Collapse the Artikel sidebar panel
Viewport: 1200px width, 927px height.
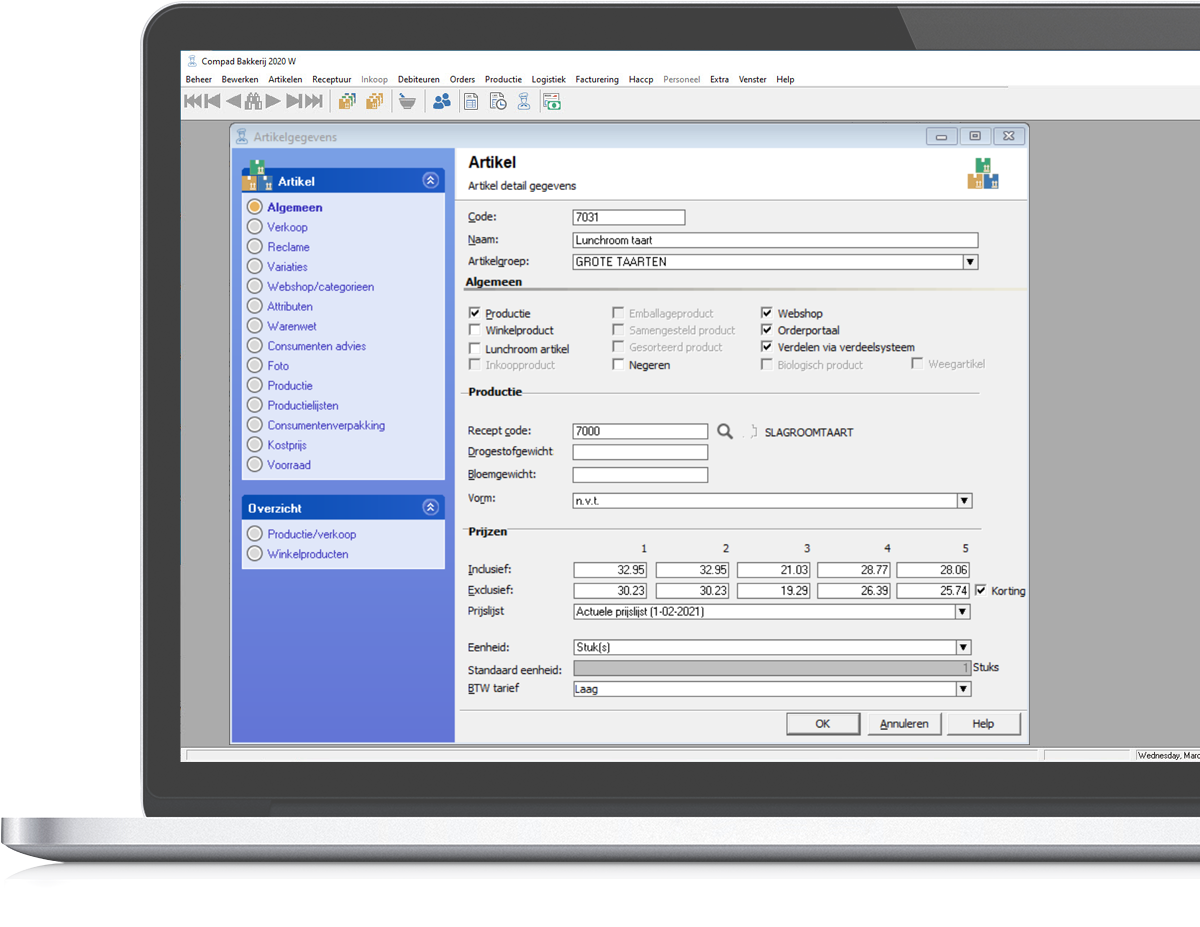point(431,181)
